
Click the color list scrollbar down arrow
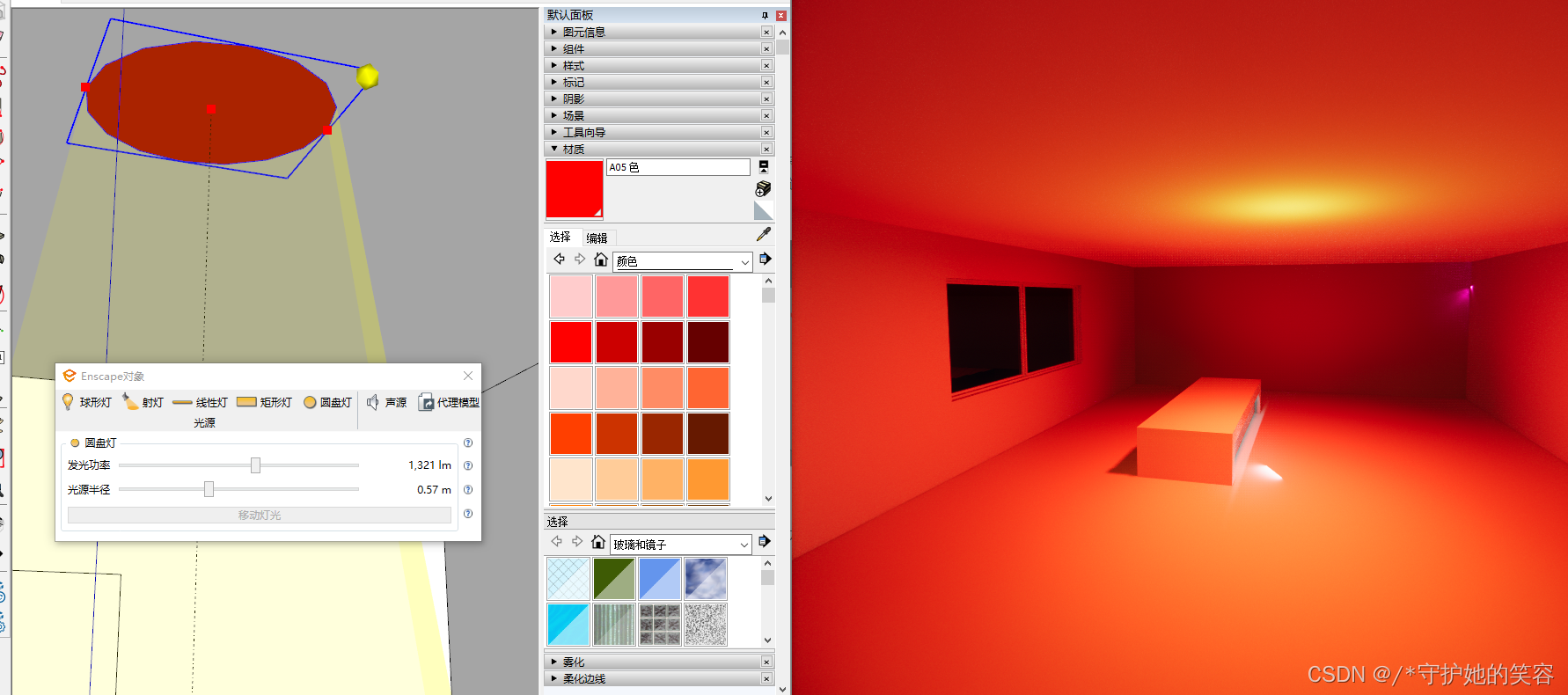tap(768, 498)
